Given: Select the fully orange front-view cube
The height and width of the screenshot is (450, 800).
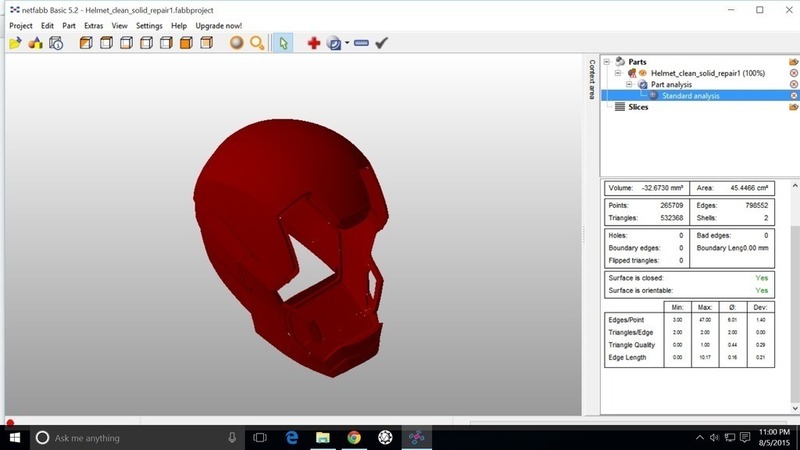Looking at the screenshot, I should [x=186, y=43].
